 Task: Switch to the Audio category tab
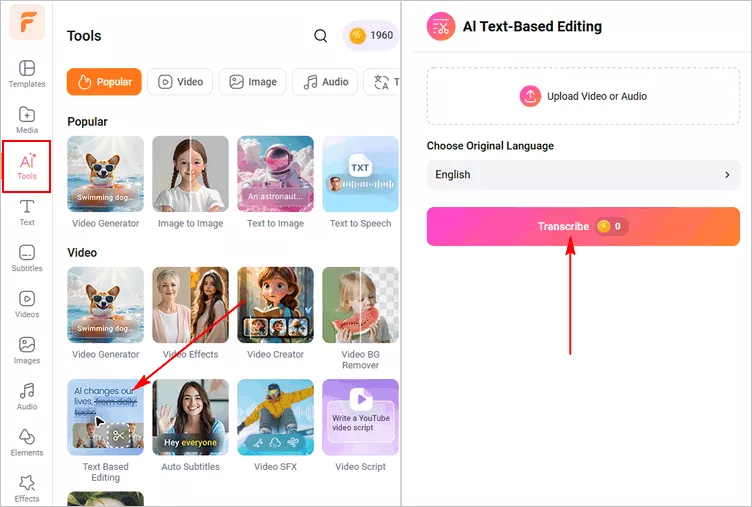[325, 82]
